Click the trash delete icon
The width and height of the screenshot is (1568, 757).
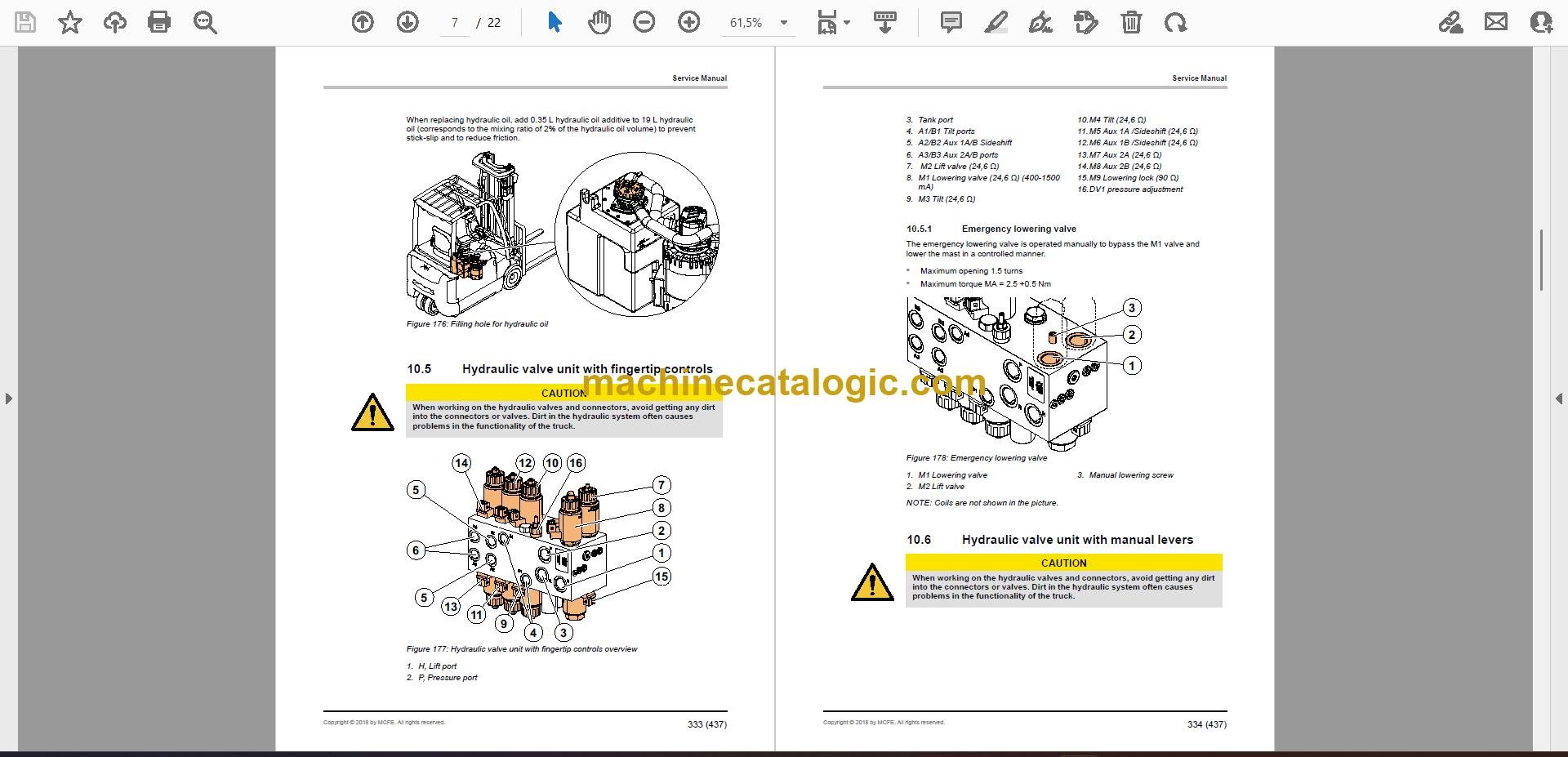pyautogui.click(x=1131, y=22)
